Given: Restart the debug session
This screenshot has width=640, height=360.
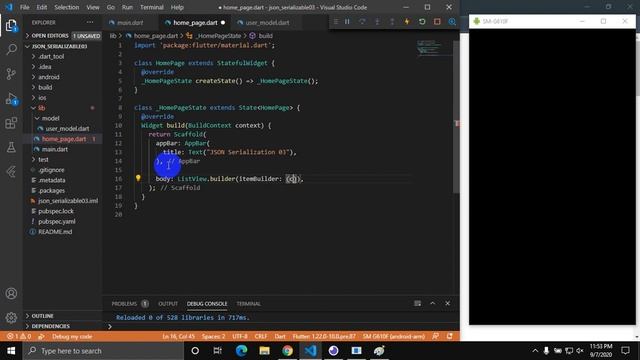Looking at the screenshot, I should pyautogui.click(x=422, y=22).
